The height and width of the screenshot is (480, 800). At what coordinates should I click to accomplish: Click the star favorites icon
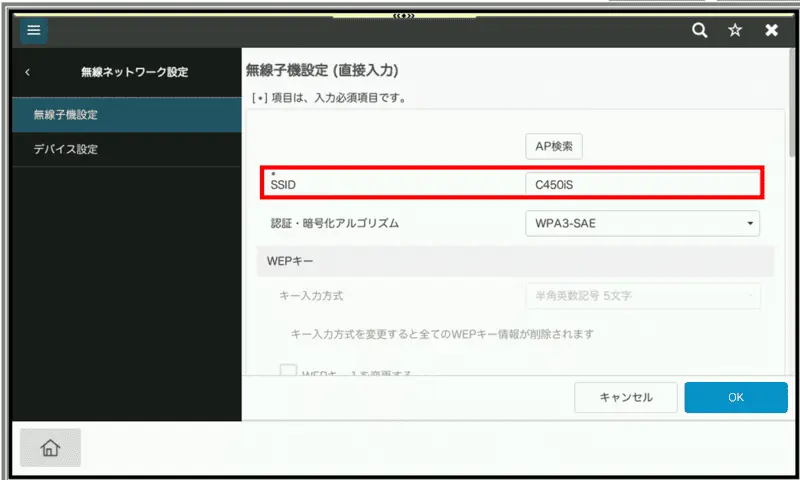click(735, 30)
